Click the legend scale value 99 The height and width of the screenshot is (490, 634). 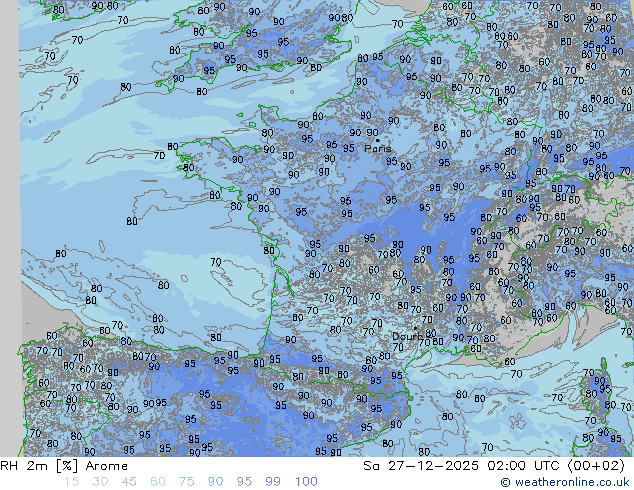(x=273, y=482)
